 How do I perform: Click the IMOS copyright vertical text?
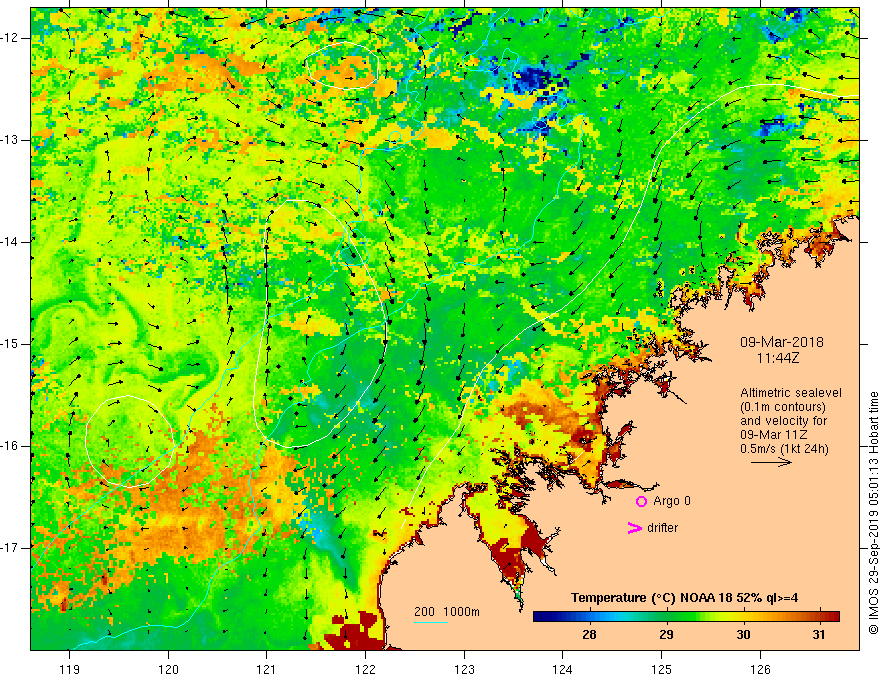pyautogui.click(x=873, y=513)
